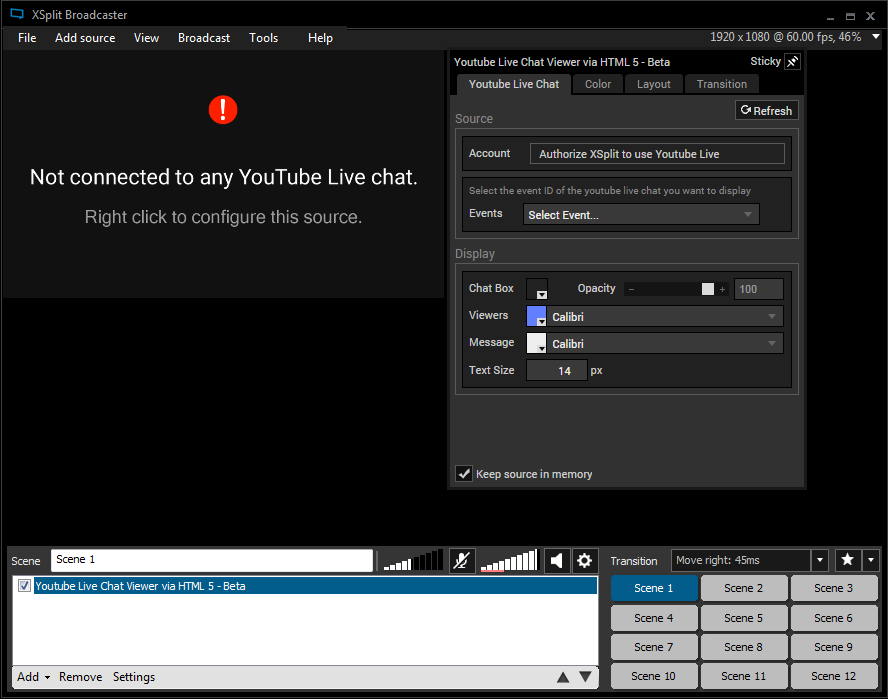Open the Help menu
888x699 pixels.
tap(320, 38)
